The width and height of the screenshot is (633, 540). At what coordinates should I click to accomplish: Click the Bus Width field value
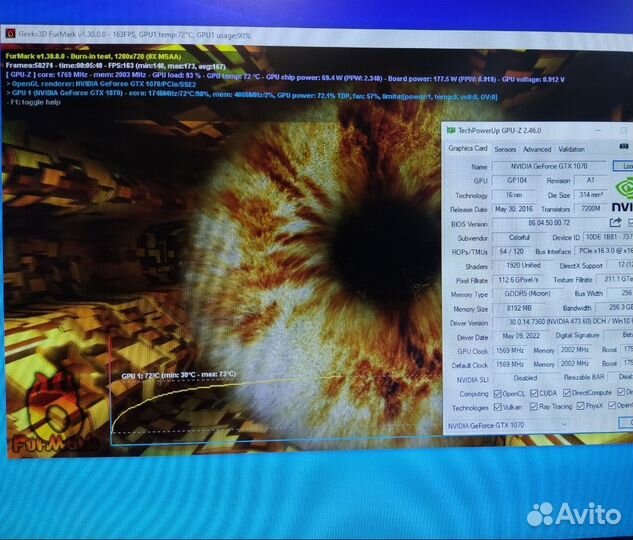pos(620,293)
